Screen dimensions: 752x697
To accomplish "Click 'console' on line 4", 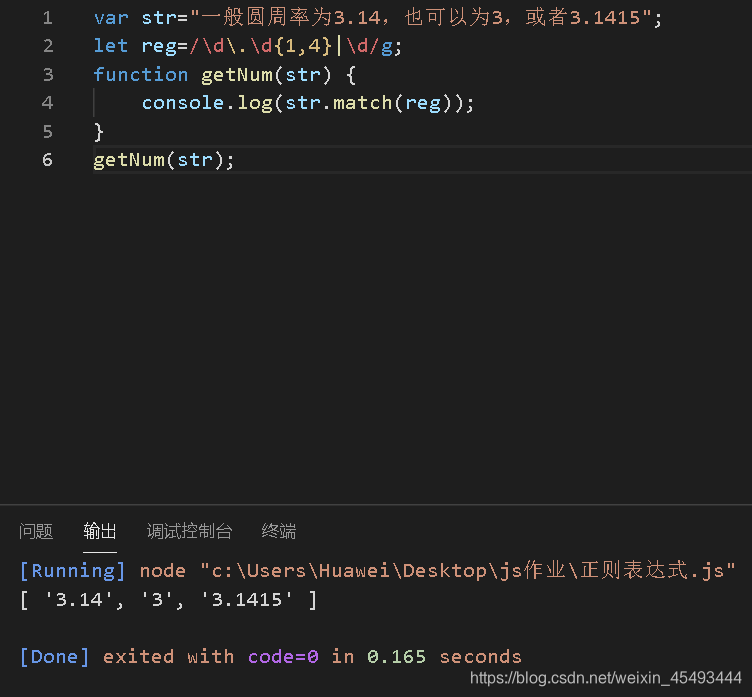I will (183, 103).
